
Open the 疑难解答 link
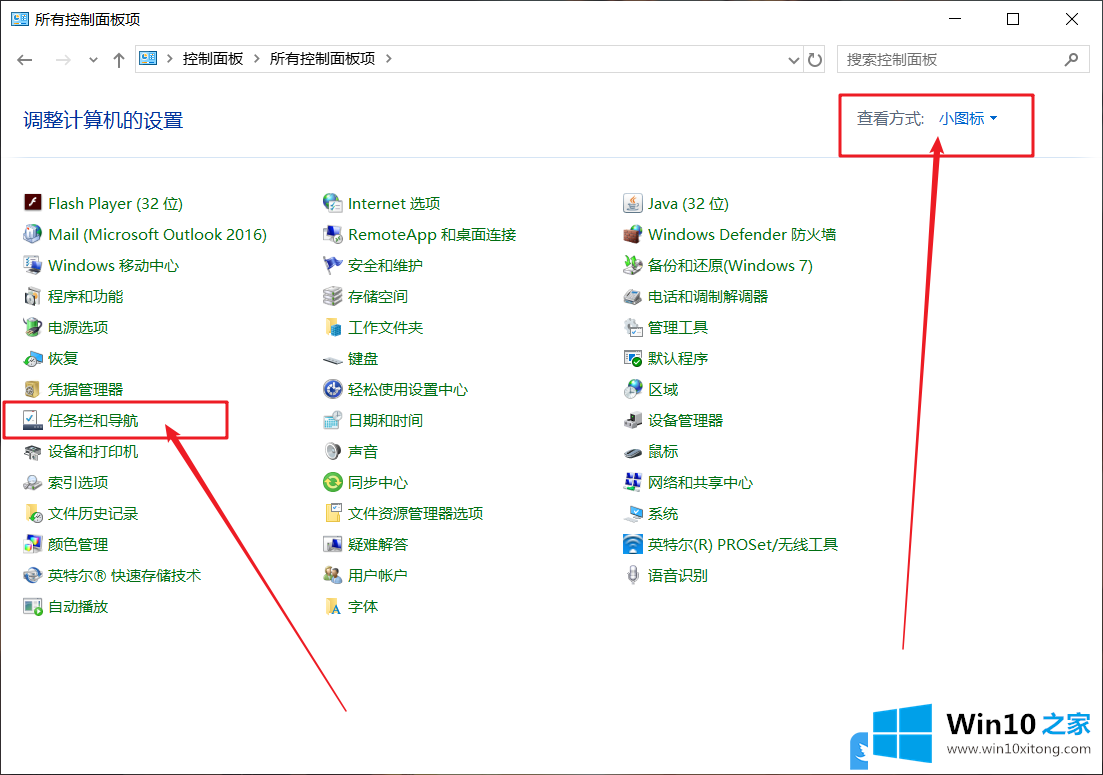click(378, 544)
